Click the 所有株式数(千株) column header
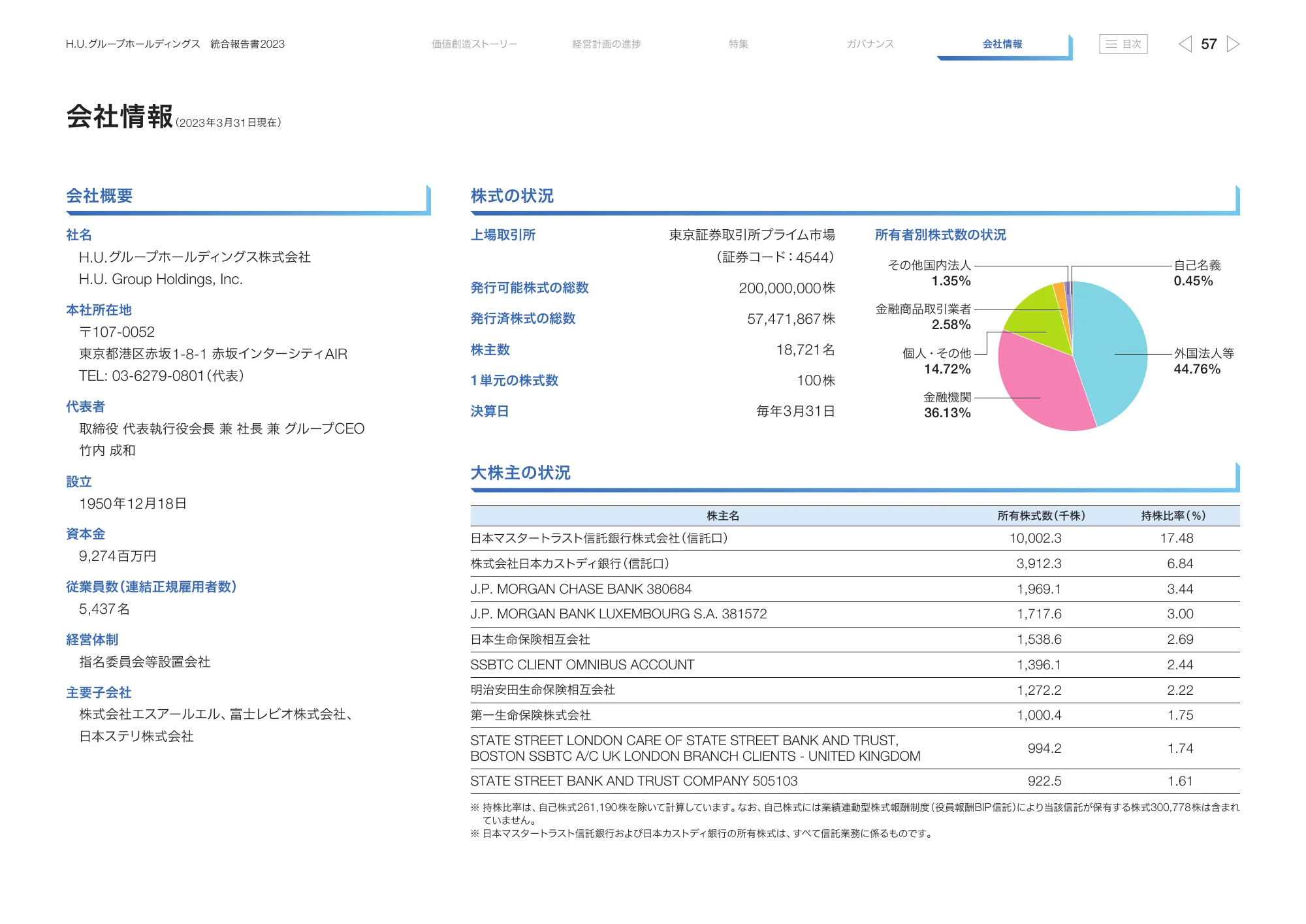Viewport: 1306px width, 924px height. [x=1041, y=516]
